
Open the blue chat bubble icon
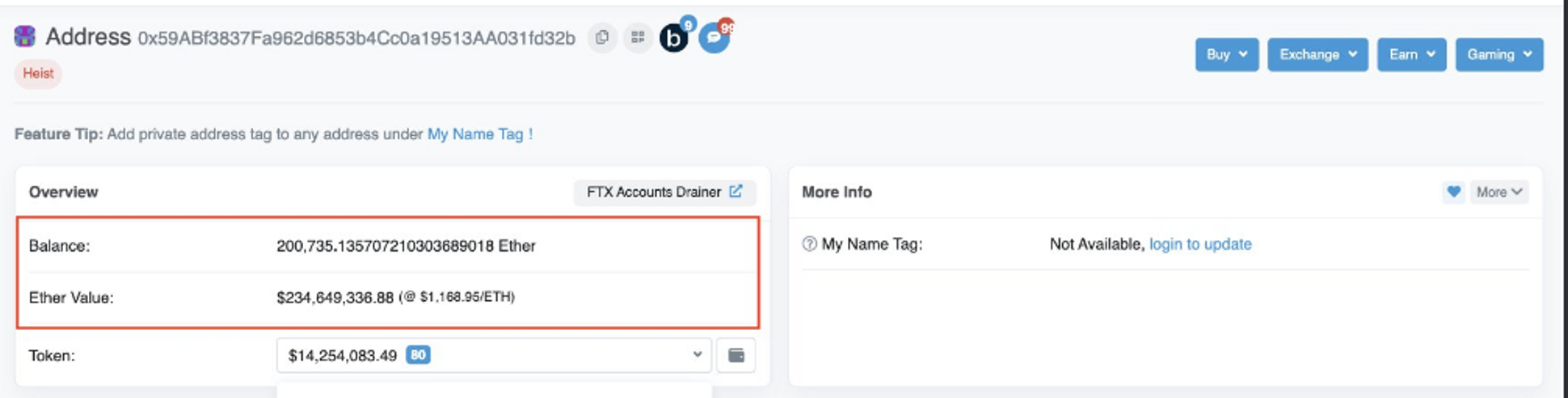point(714,38)
